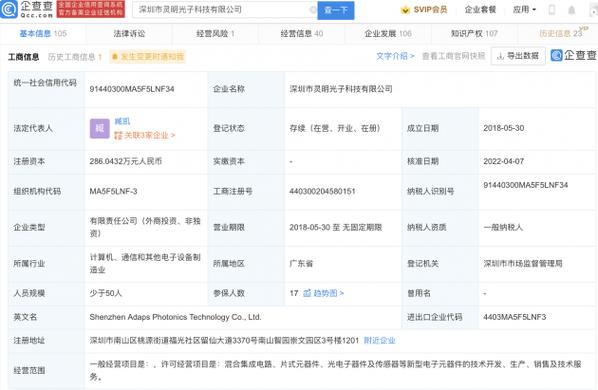Screen dimensions: 598x390
Task: Click the registered address text
Action: (224, 340)
